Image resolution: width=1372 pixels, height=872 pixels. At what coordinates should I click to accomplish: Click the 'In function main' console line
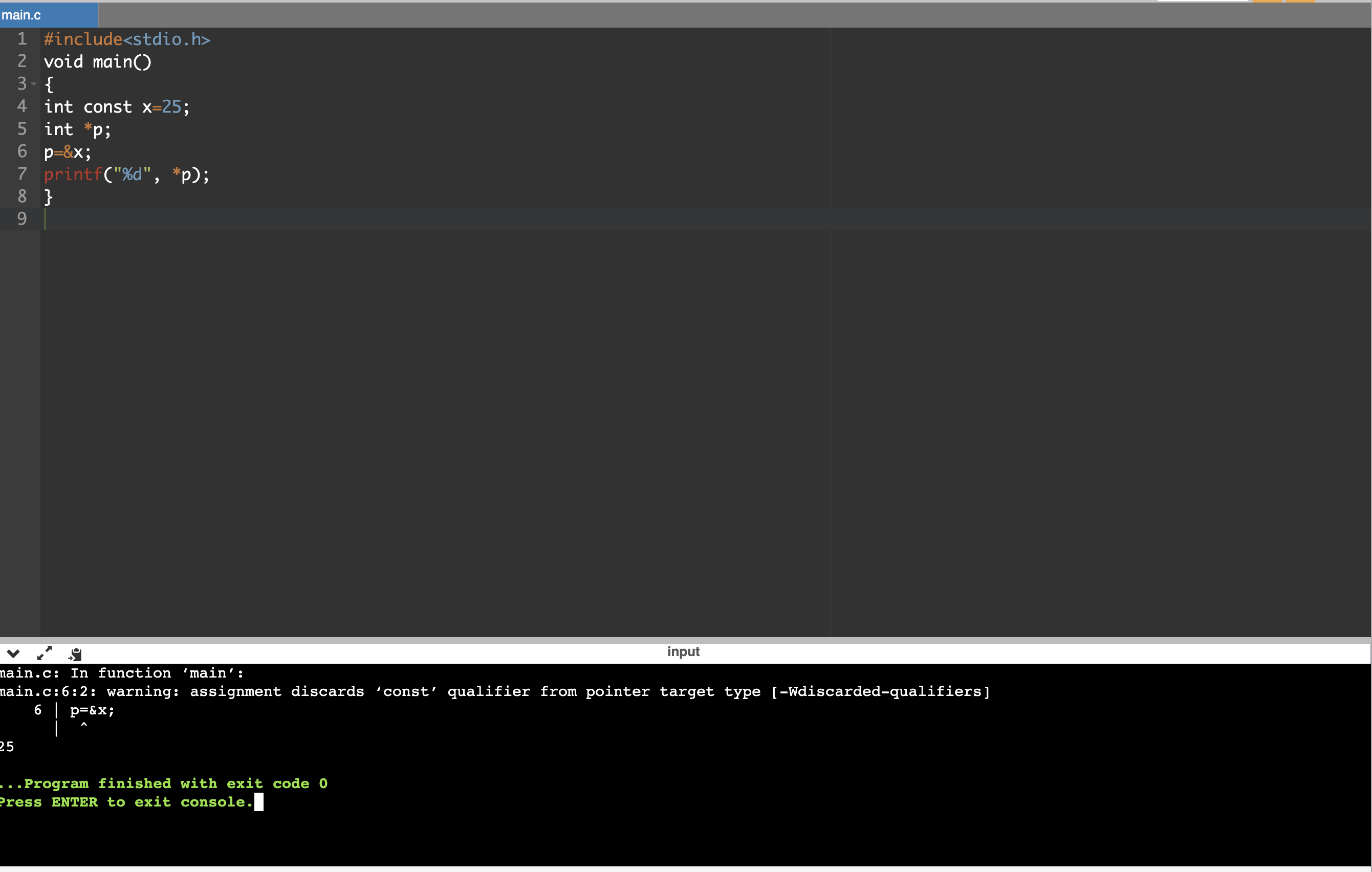pos(122,673)
